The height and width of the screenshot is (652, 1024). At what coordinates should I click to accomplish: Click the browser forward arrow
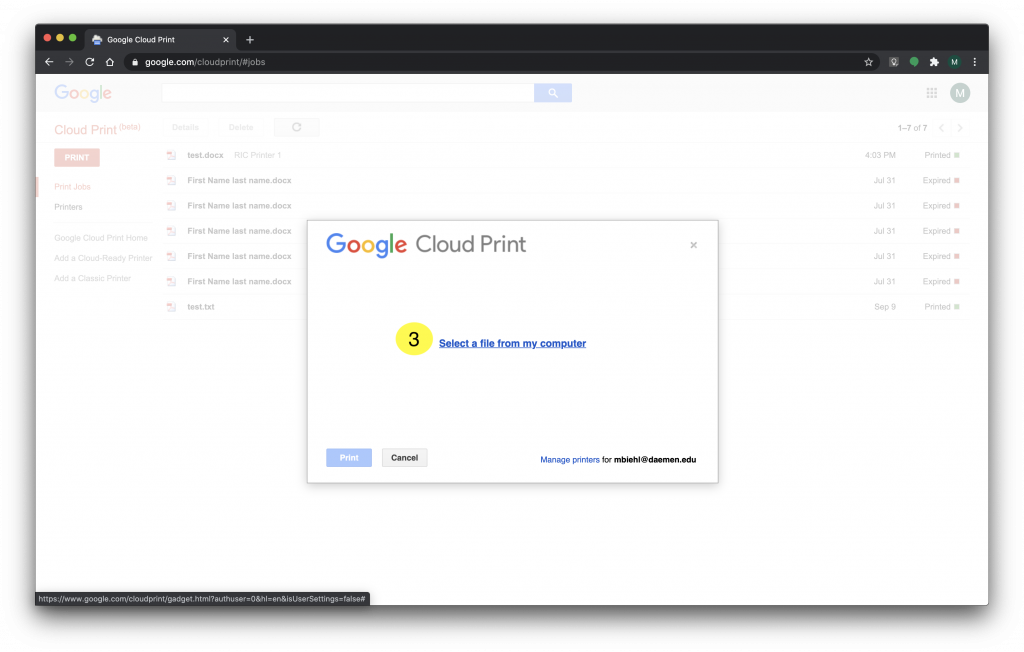click(x=69, y=62)
